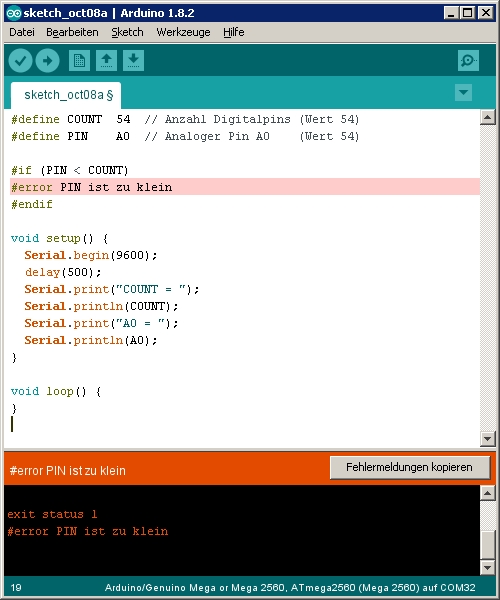Select the sketch_oct08a tab

66,95
